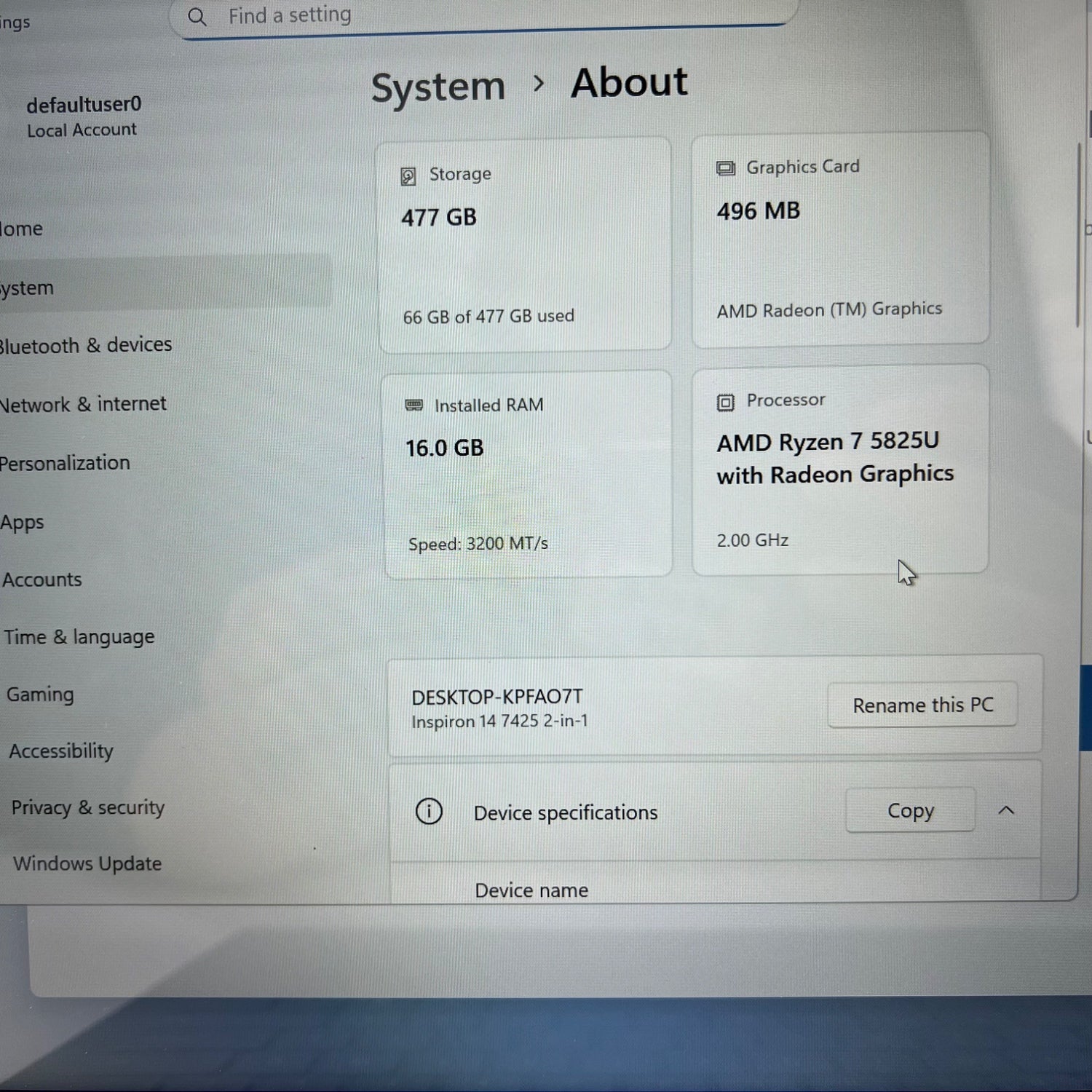Click the '66 GB of 477 GB used' text
The height and width of the screenshot is (1092, 1092).
pyautogui.click(x=488, y=317)
